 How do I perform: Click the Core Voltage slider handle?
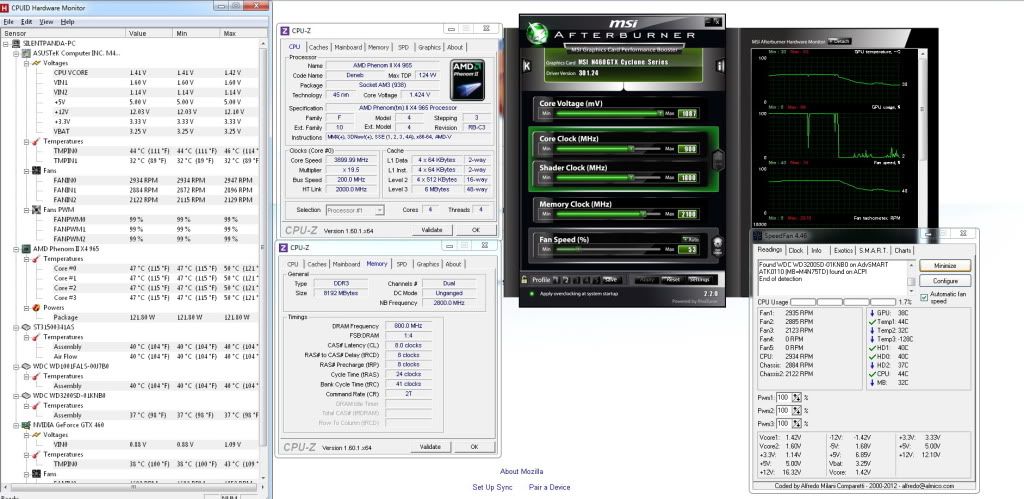tap(659, 113)
